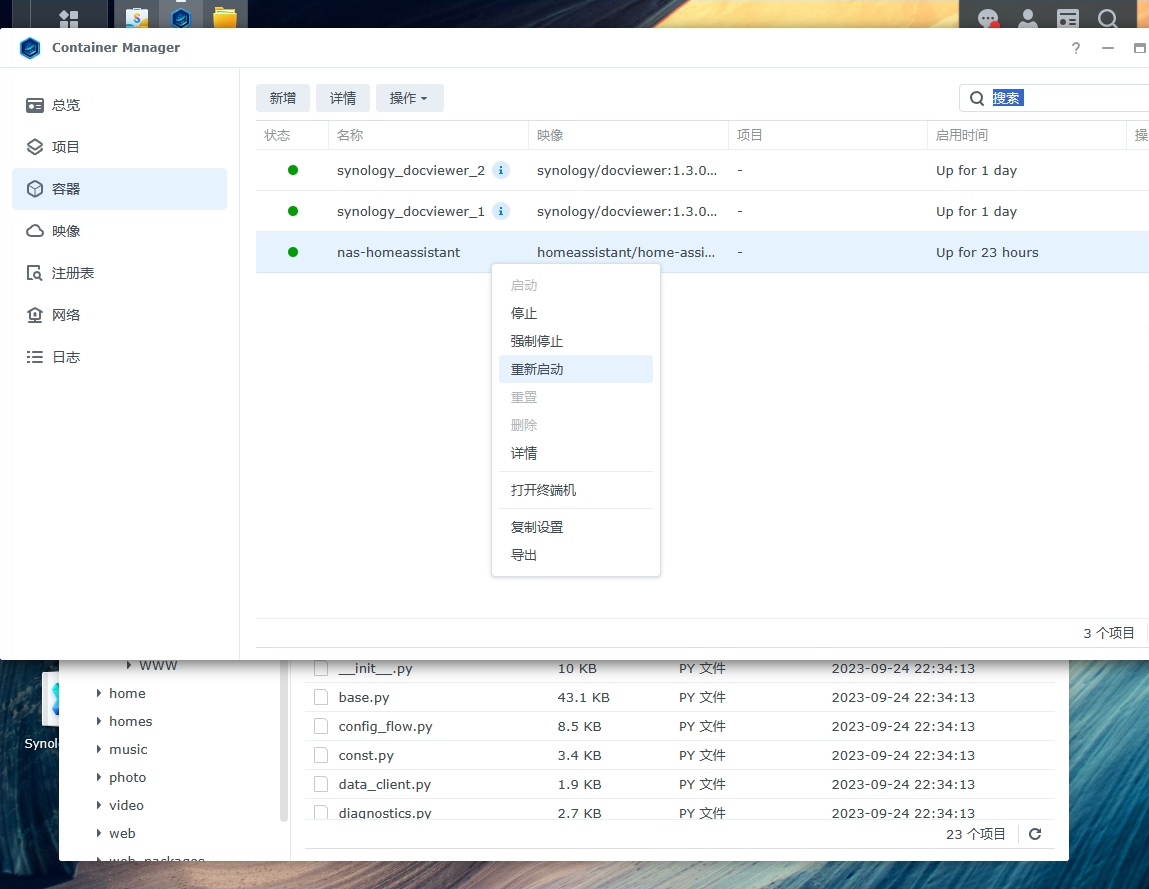Expand the music folder in File Station tree
This screenshot has height=889, width=1149.
pyautogui.click(x=98, y=749)
